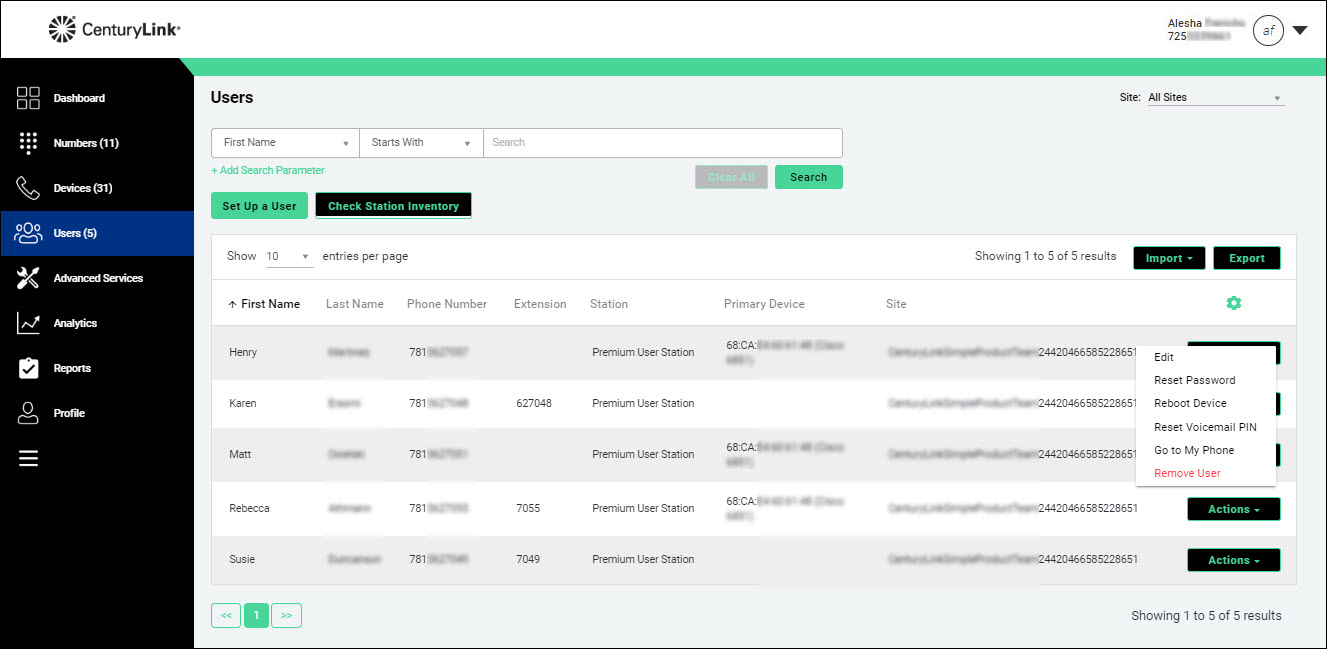Open Advanced Services wrench icon
1327x649 pixels.
(28, 278)
